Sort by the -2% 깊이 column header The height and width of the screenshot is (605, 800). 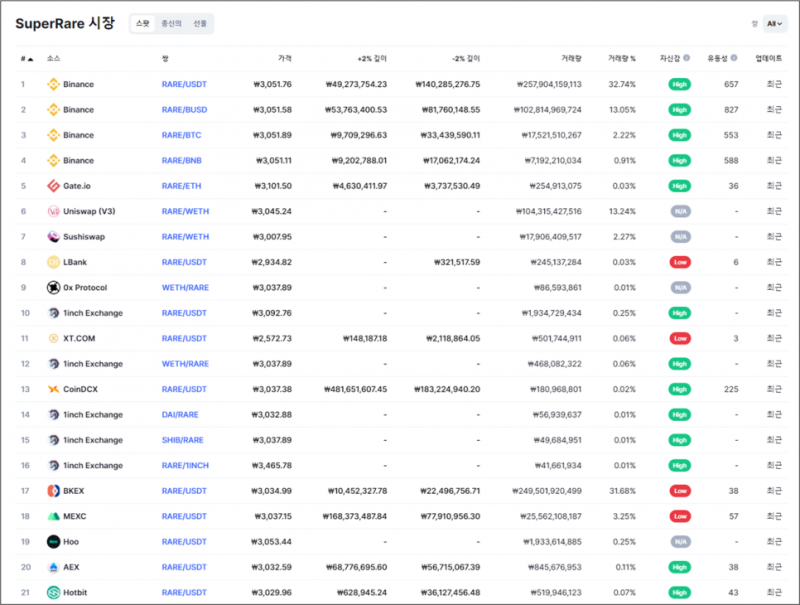tap(466, 59)
